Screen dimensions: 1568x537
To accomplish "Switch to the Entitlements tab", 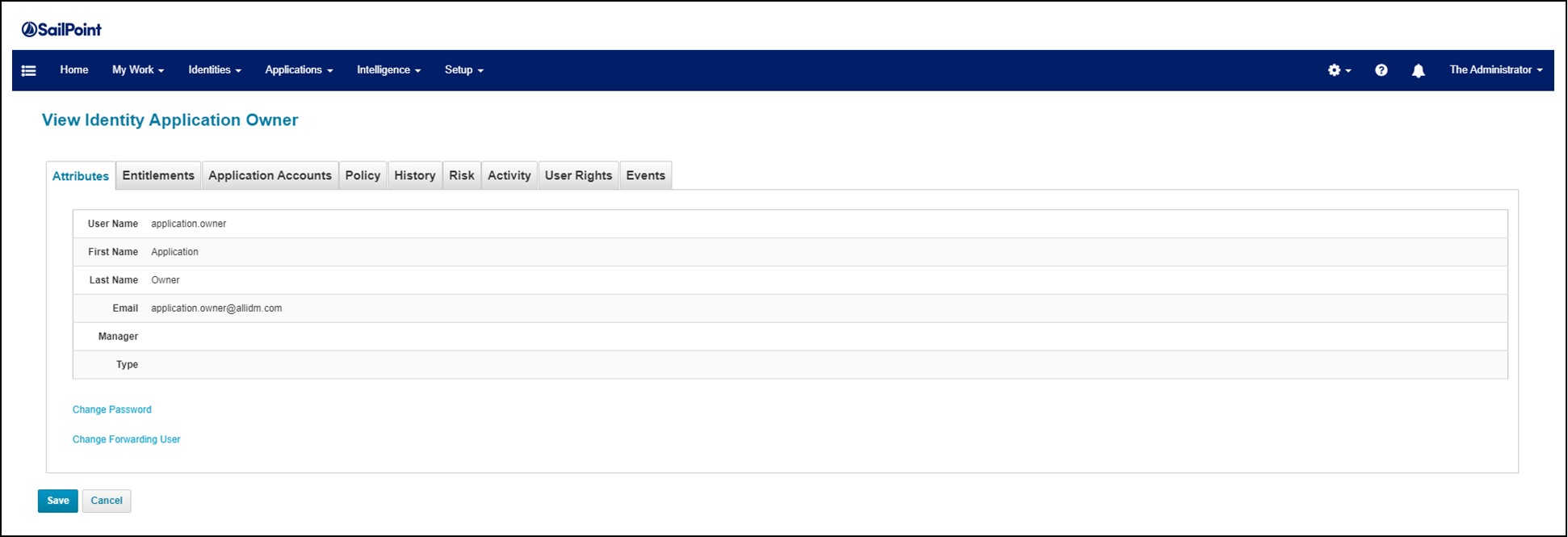I will (x=158, y=175).
